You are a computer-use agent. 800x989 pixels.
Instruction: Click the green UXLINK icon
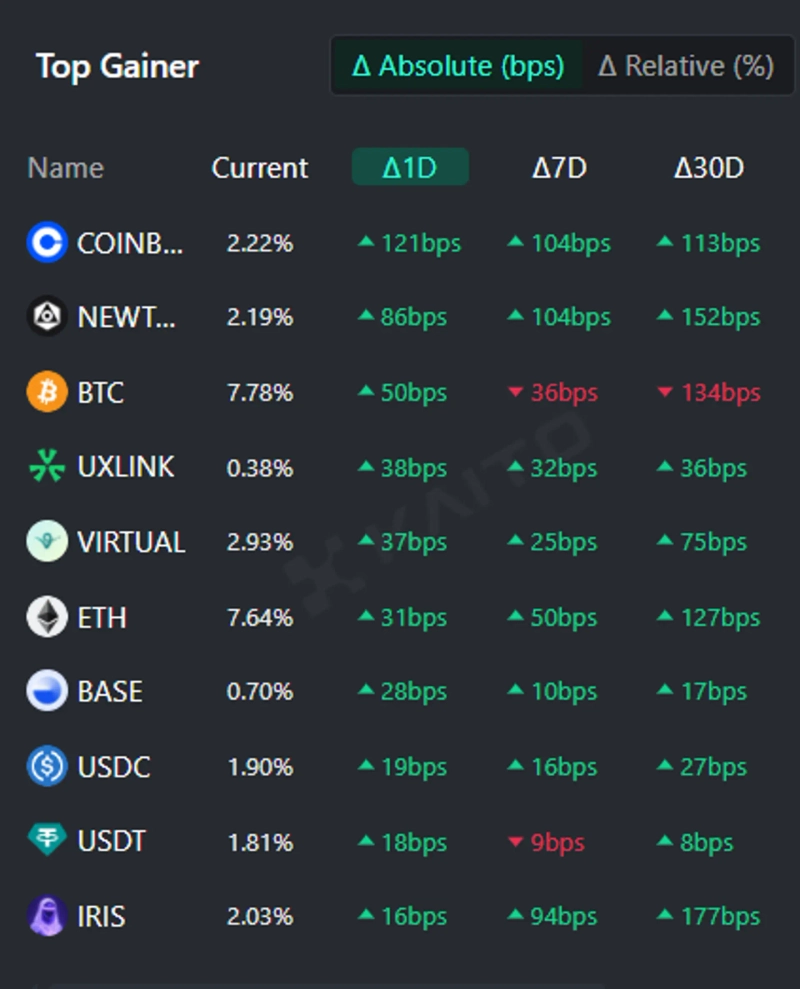point(47,467)
